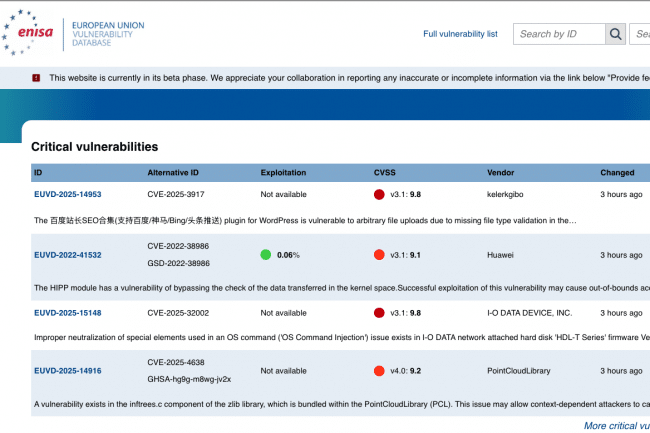The height and width of the screenshot is (433, 650).
Task: Click the CVSS score v4.0: 9.2
Action: [x=405, y=371]
